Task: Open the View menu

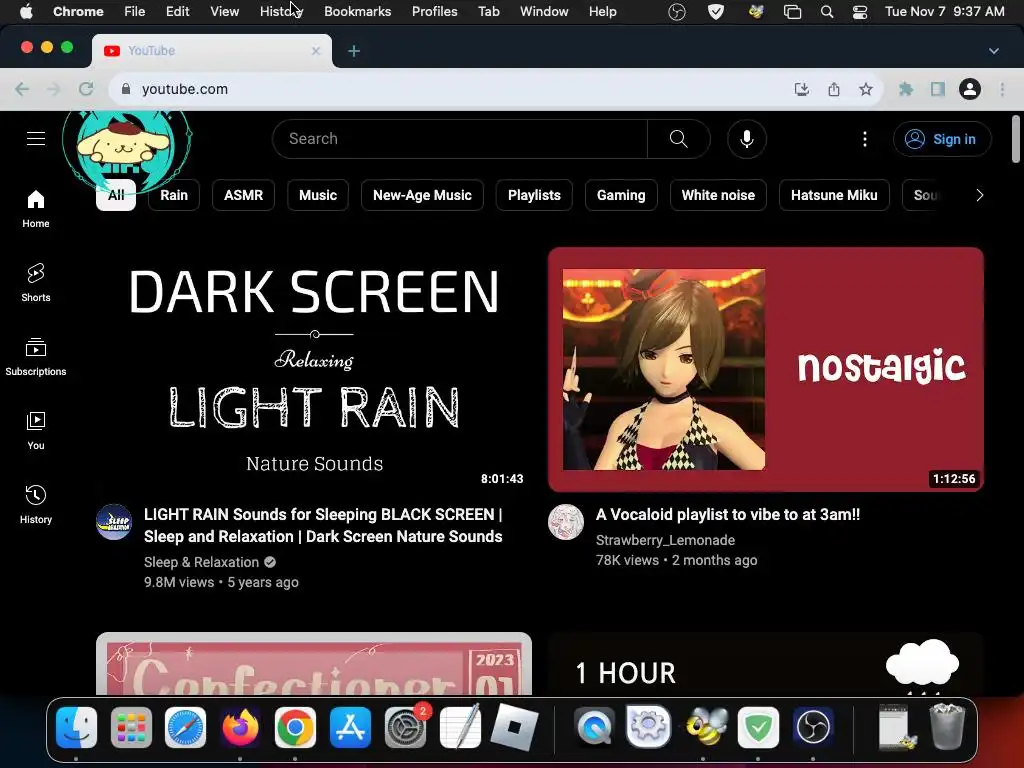Action: click(224, 12)
